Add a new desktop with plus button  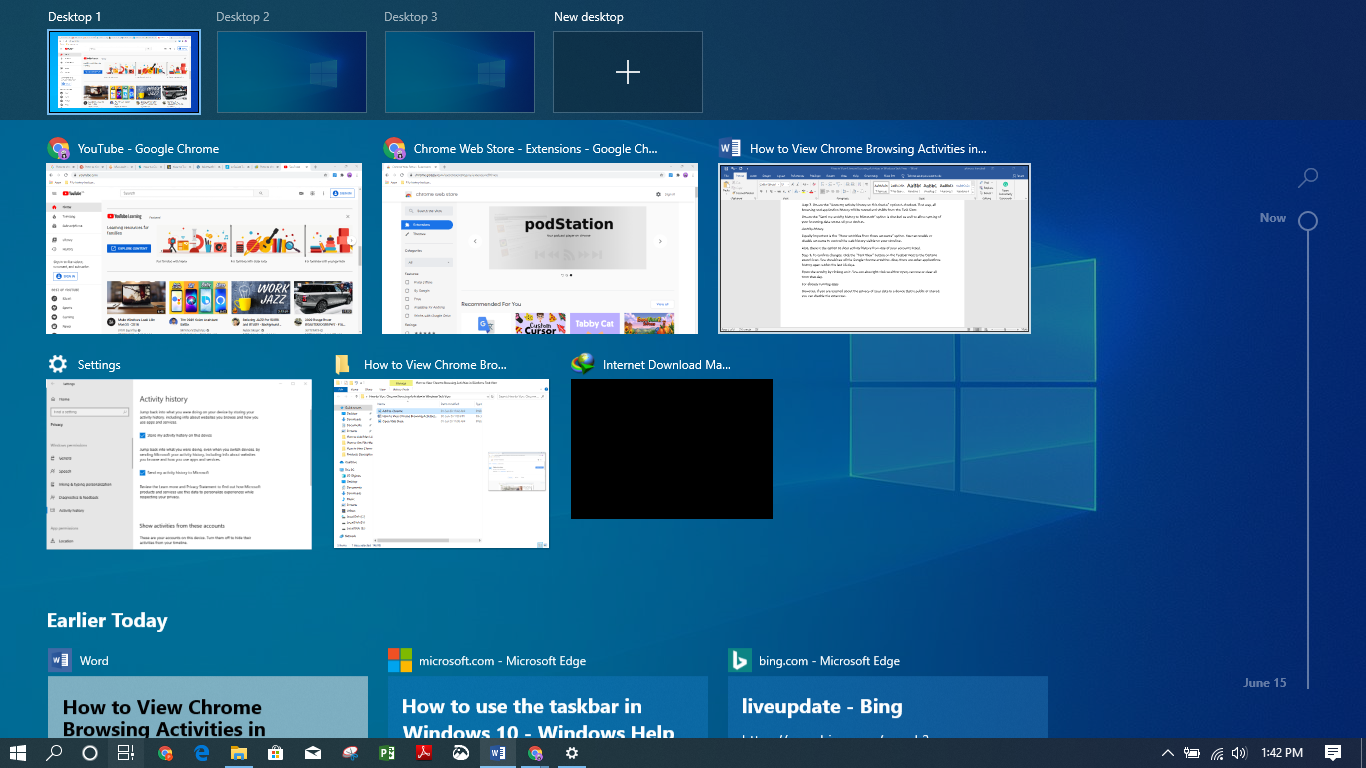pyautogui.click(x=628, y=71)
